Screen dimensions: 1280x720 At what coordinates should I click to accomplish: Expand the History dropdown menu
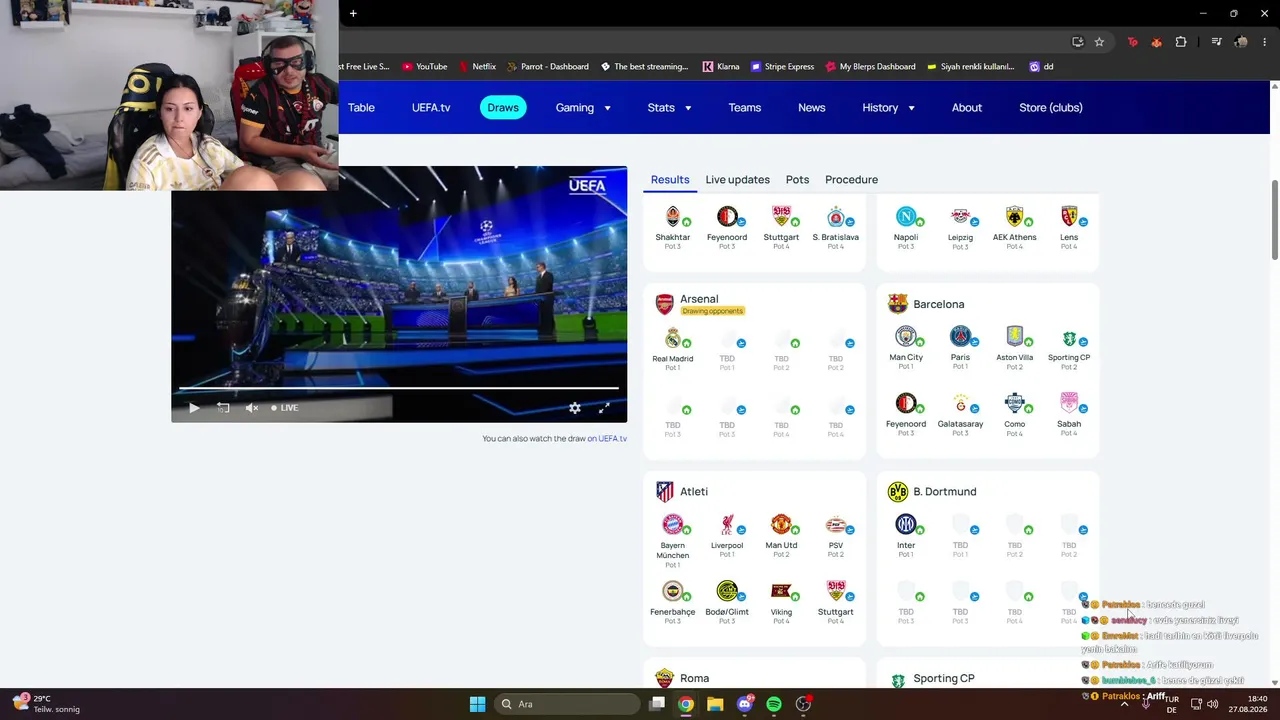tap(888, 108)
